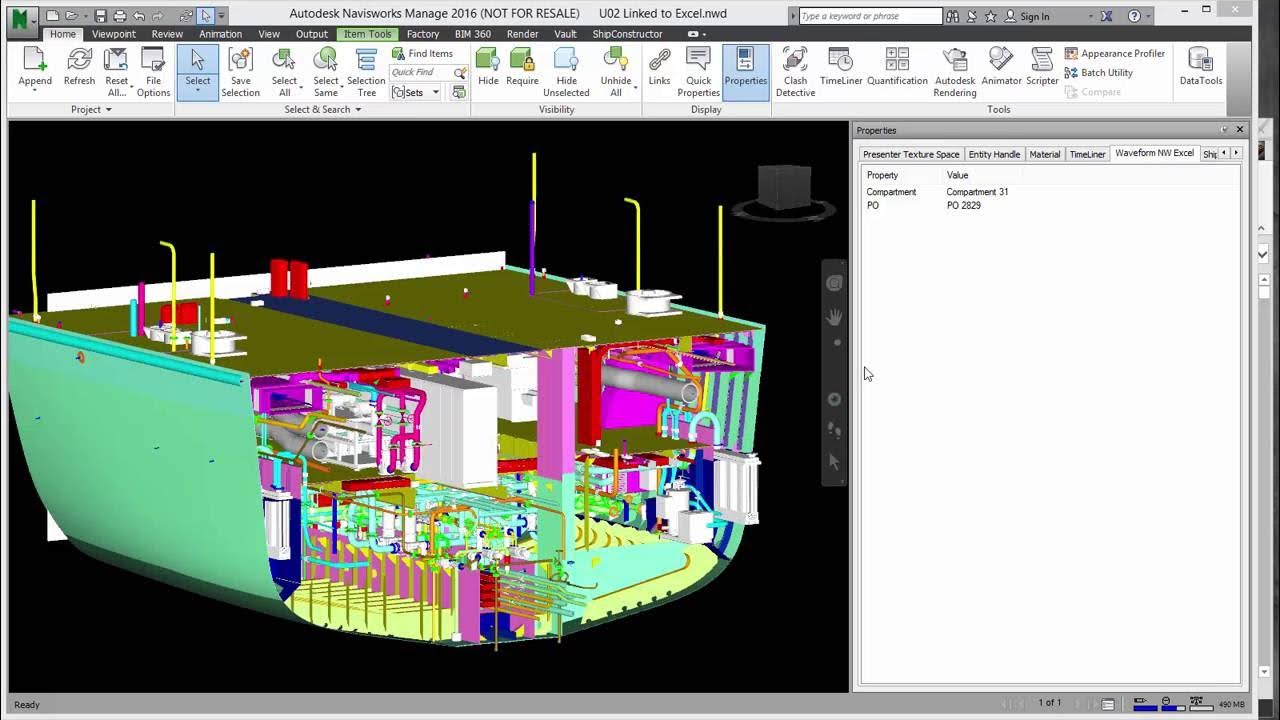This screenshot has height=720, width=1280.
Task: Switch to the Viewpoint ribbon tab
Action: pos(113,33)
